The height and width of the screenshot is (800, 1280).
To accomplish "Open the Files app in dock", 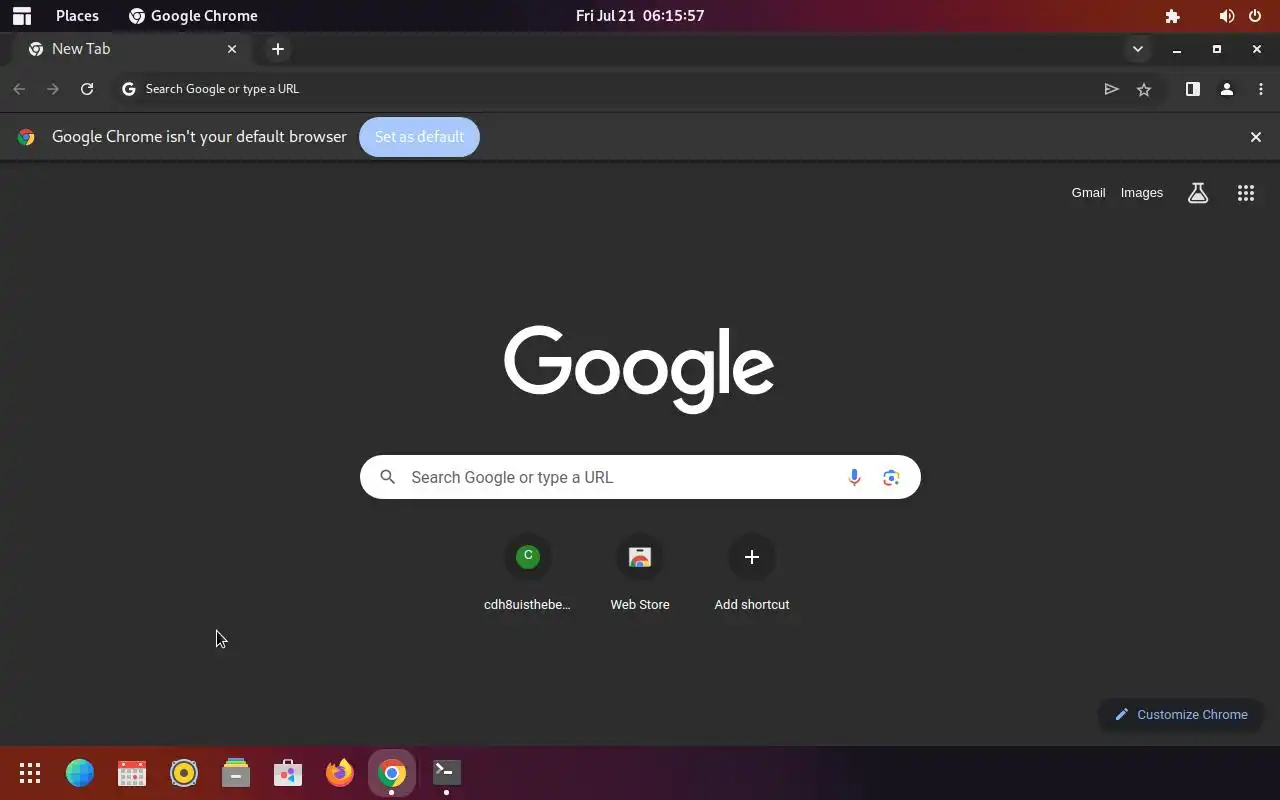I will coord(236,773).
